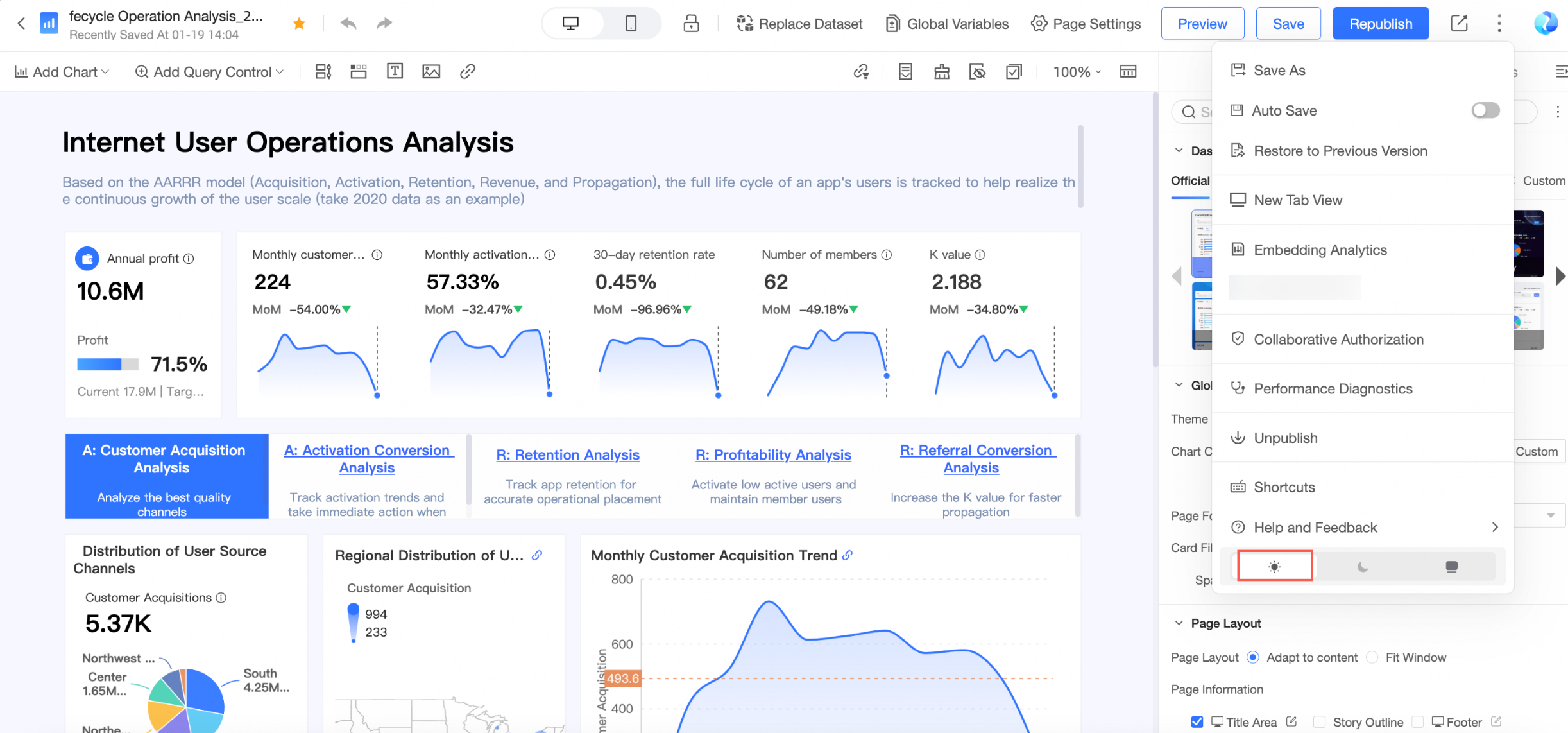Choose Unpublish from menu
1568x733 pixels.
[x=1363, y=438]
